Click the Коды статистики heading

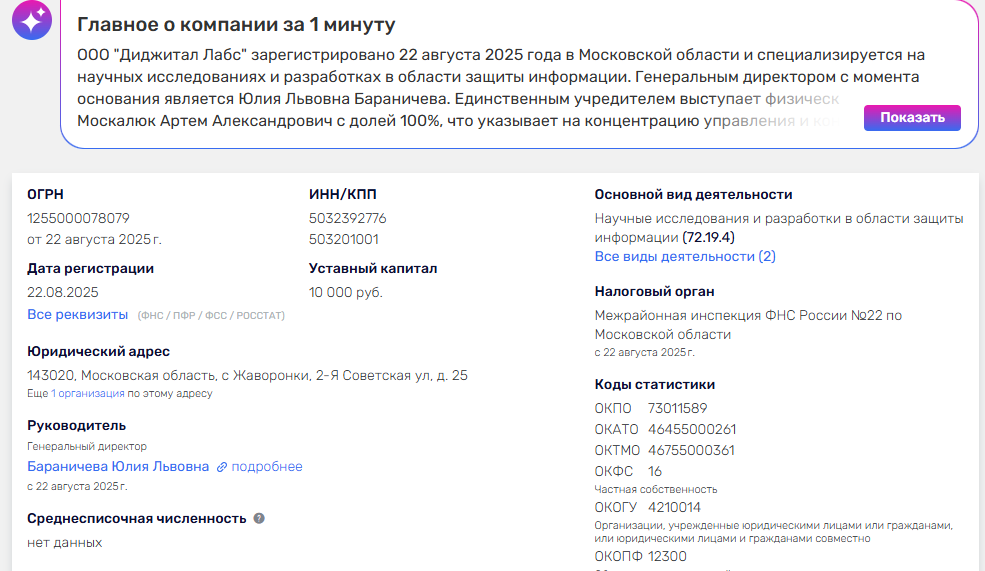pyautogui.click(x=655, y=384)
